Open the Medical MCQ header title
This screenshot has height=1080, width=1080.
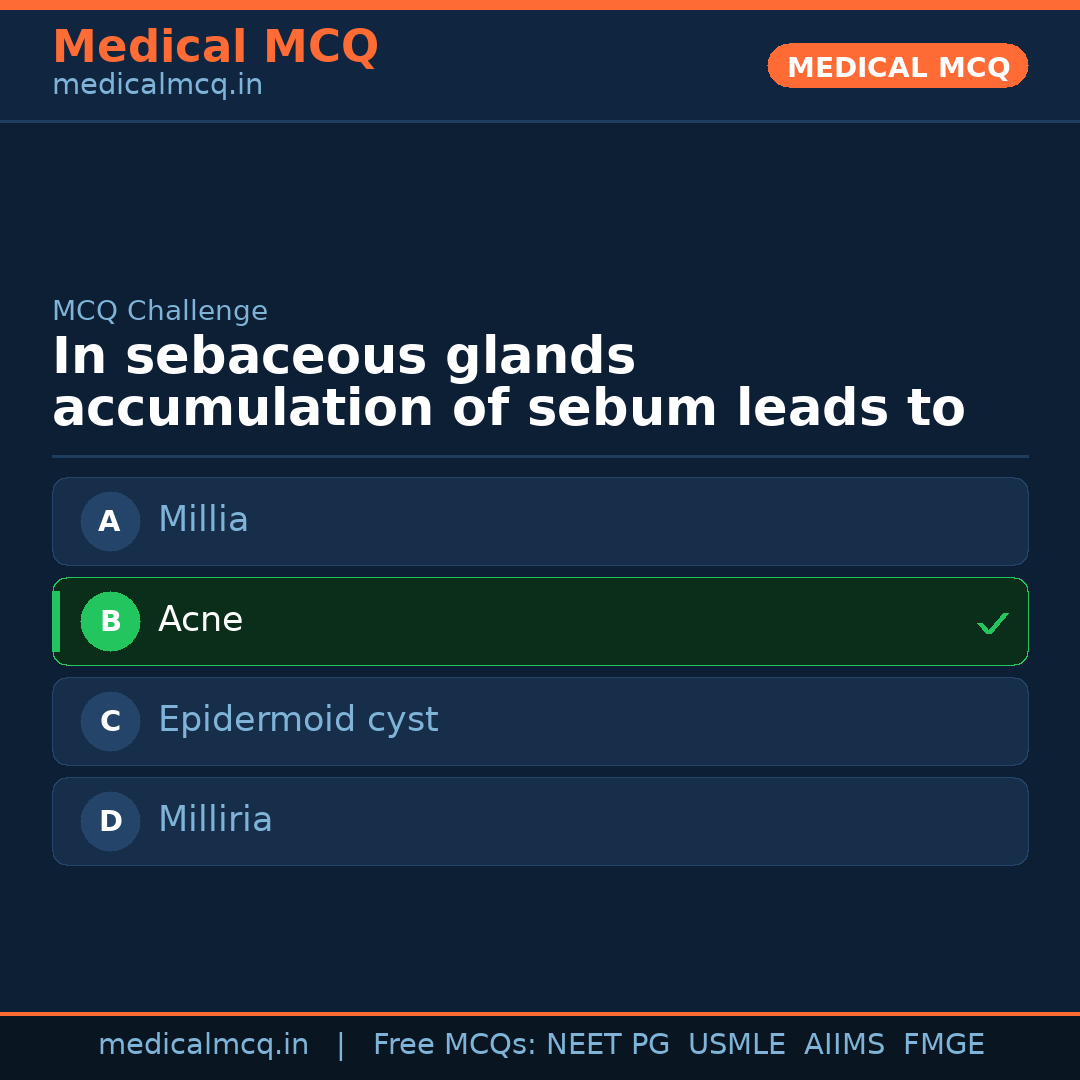click(x=215, y=46)
